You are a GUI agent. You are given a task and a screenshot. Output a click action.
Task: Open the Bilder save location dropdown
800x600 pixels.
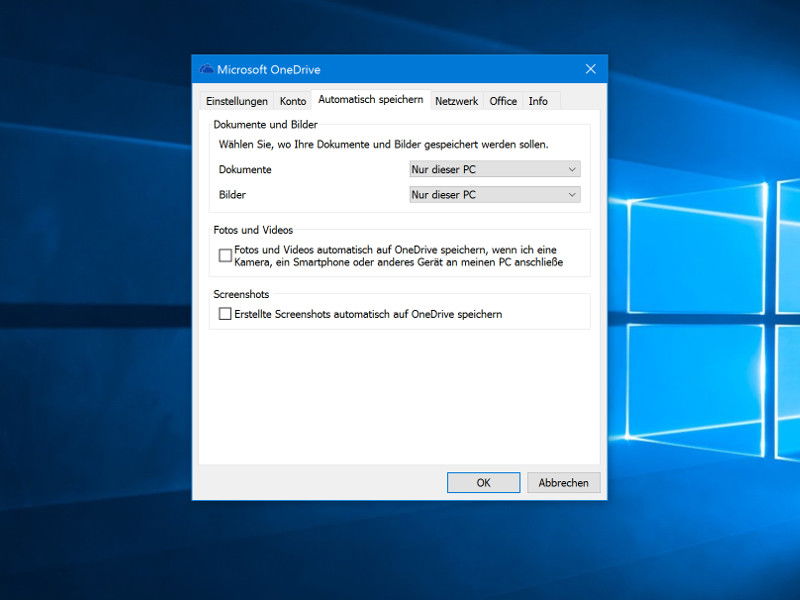tap(495, 194)
